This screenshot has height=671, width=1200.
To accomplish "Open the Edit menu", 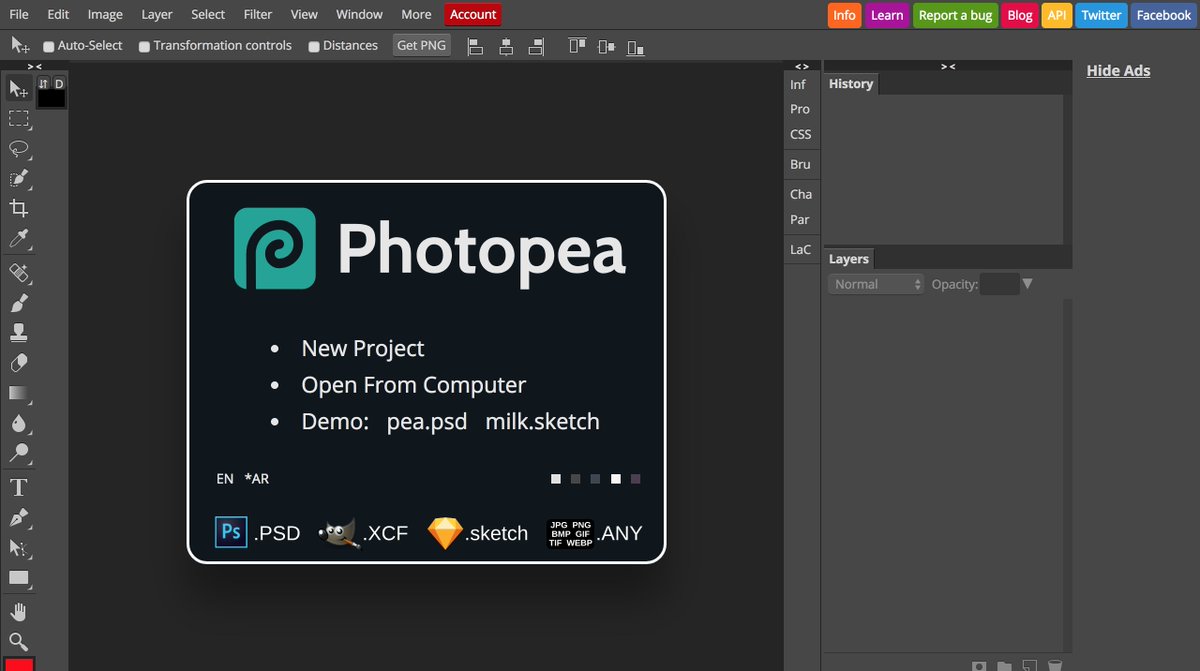I will (58, 14).
